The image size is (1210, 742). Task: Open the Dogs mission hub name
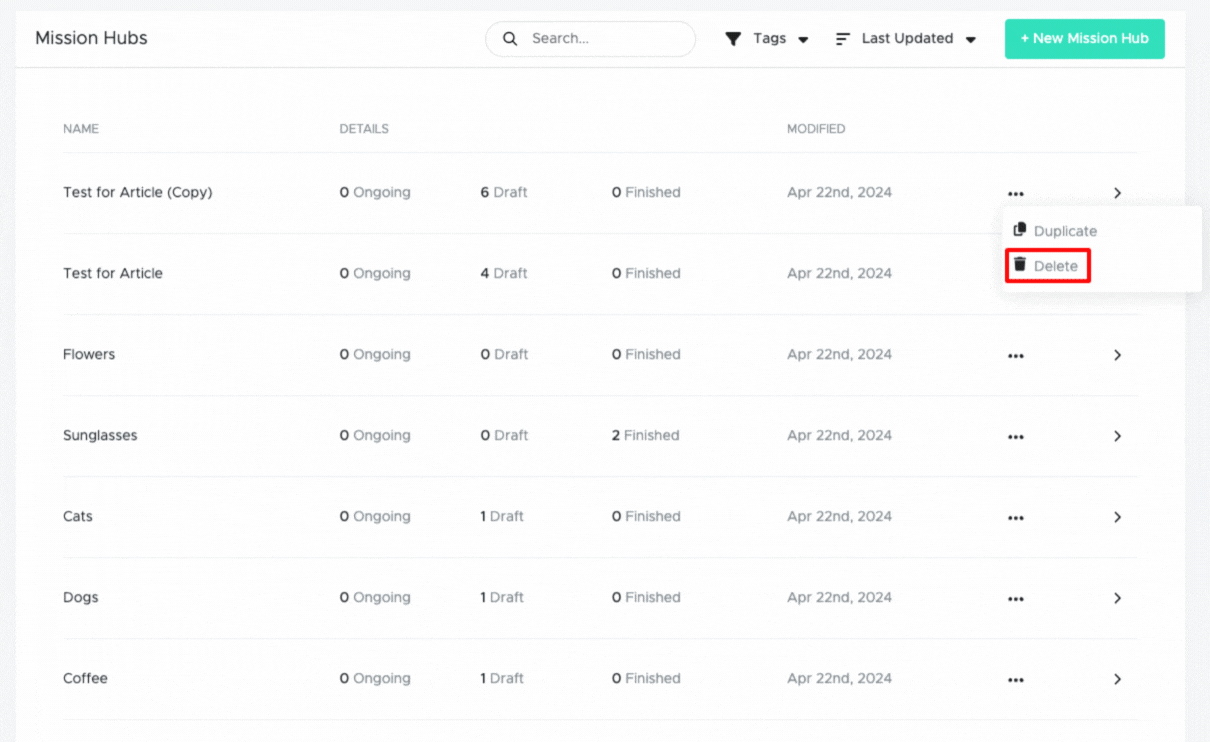coord(81,597)
